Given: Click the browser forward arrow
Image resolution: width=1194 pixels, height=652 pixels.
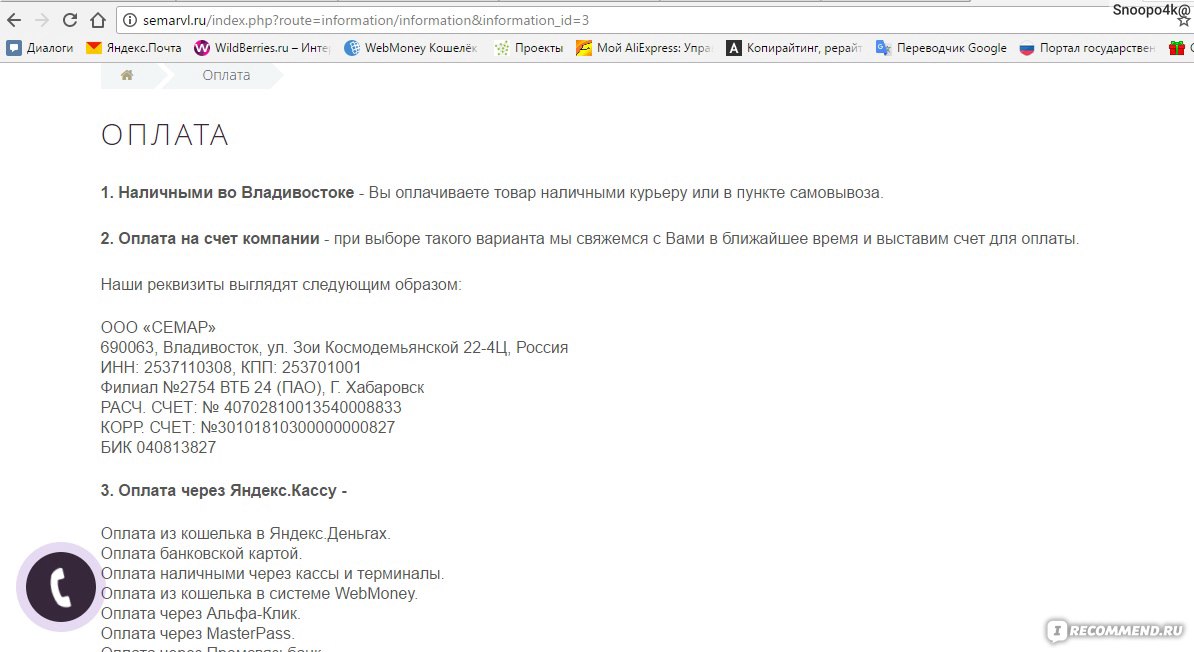Looking at the screenshot, I should tap(42, 20).
